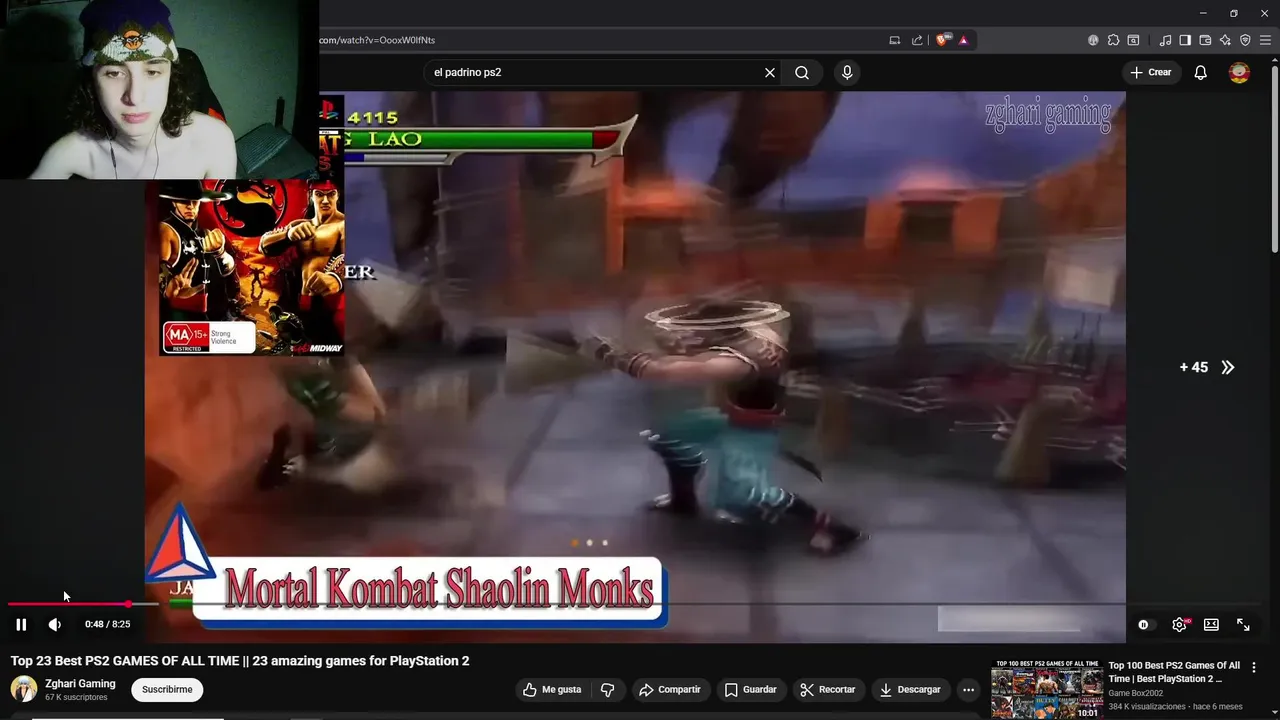The width and height of the screenshot is (1280, 720).
Task: Open the Leo AI sparkle icon
Action: [1225, 40]
